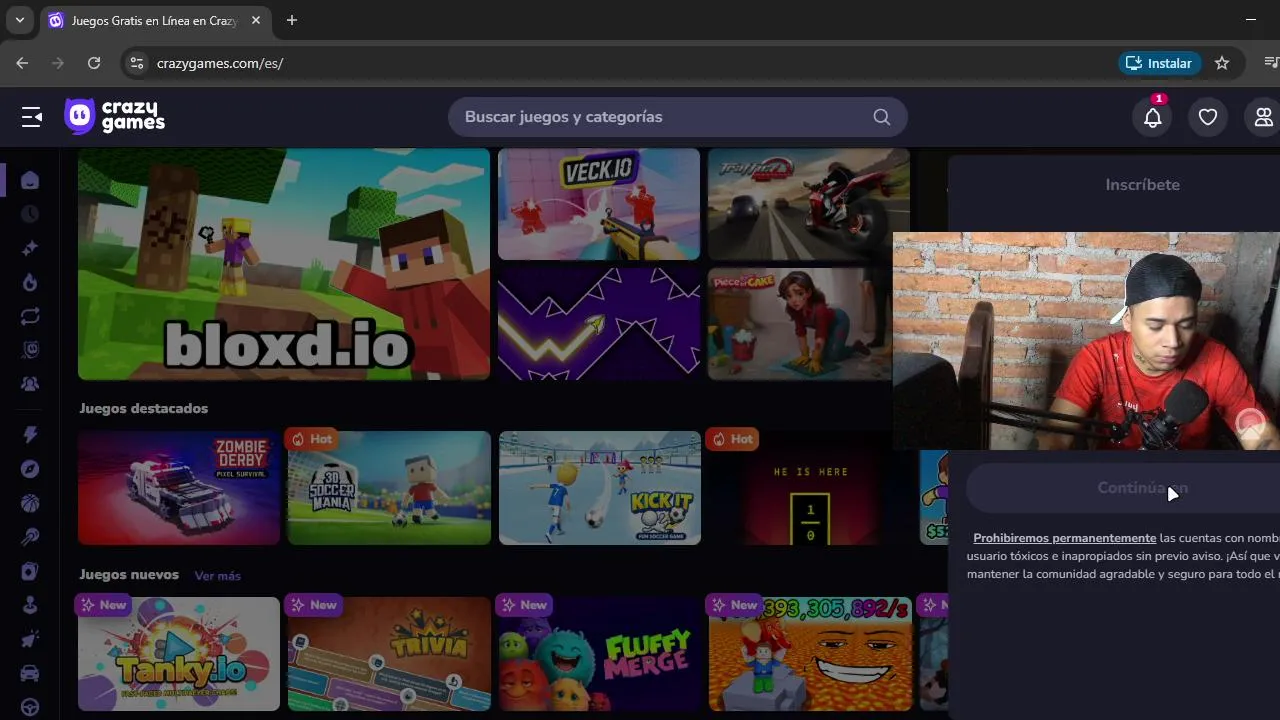
Task: Go to Home in the sidebar
Action: coord(30,180)
